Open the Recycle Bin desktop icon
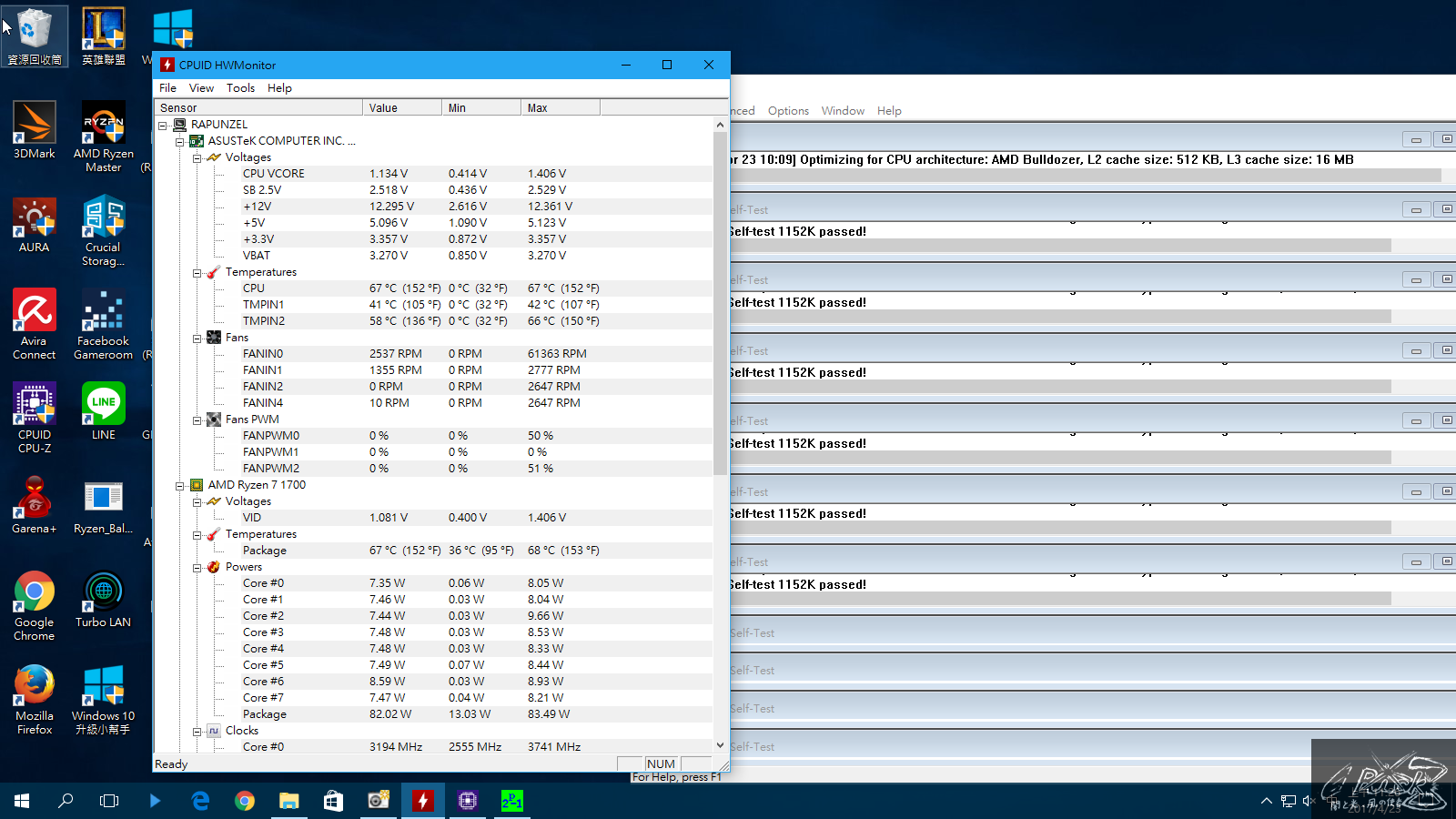 (35, 36)
